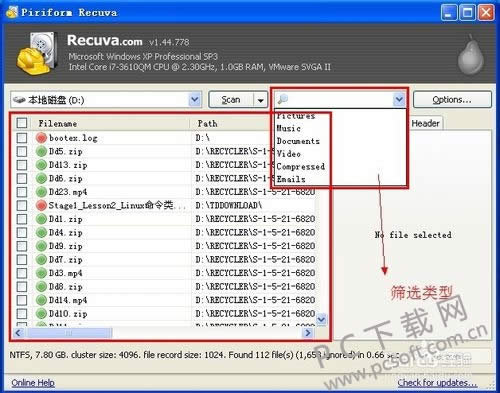Click the Recuva hard hat drive logo
500x393 pixels.
pos(36,54)
